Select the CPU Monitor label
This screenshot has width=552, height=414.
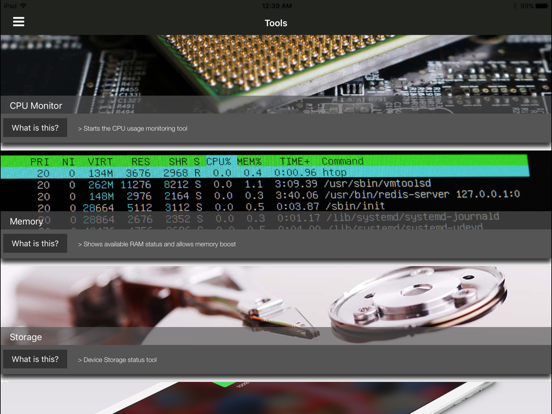pos(36,106)
